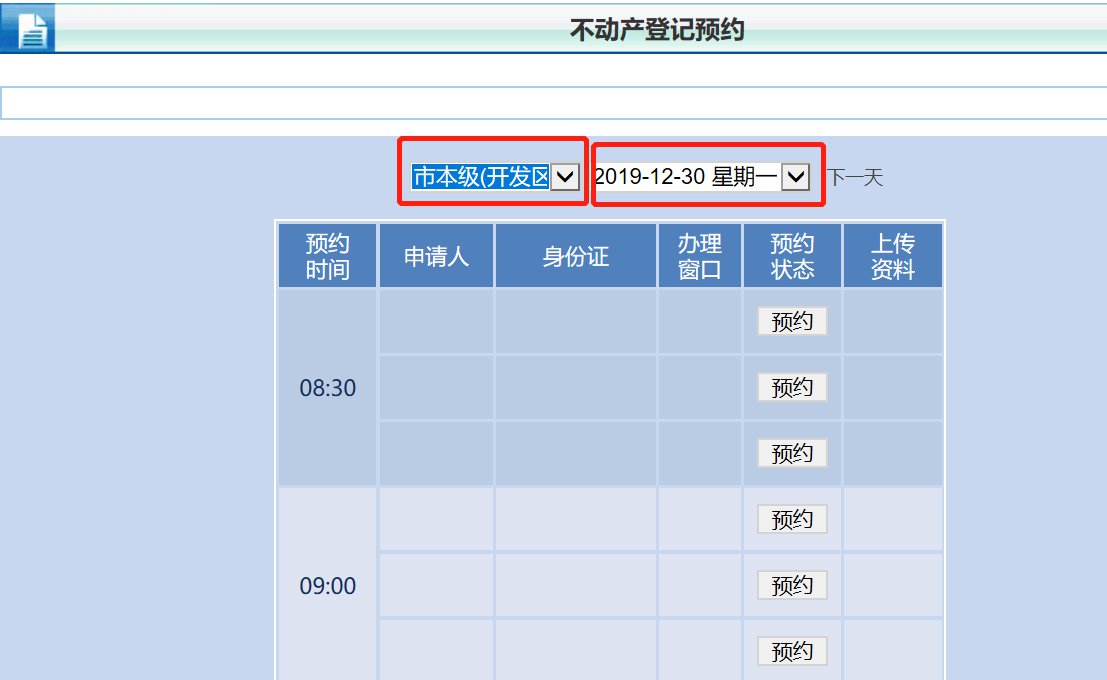
Task: Click the empty text field below the title
Action: 553,103
